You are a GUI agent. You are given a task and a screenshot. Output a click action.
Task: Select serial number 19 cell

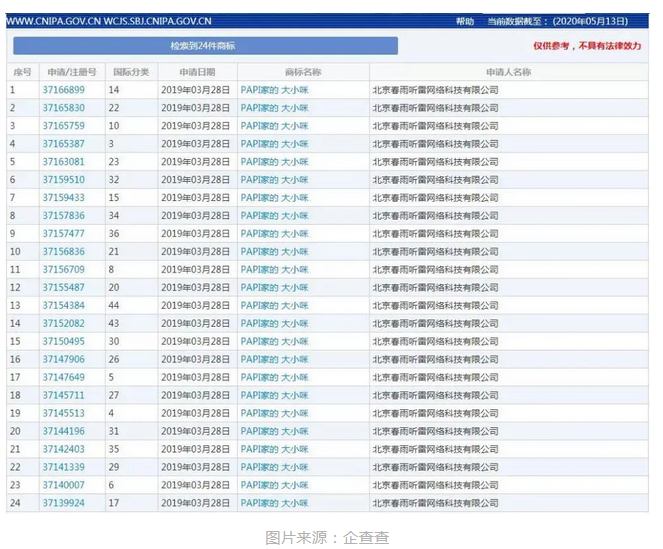click(x=22, y=413)
